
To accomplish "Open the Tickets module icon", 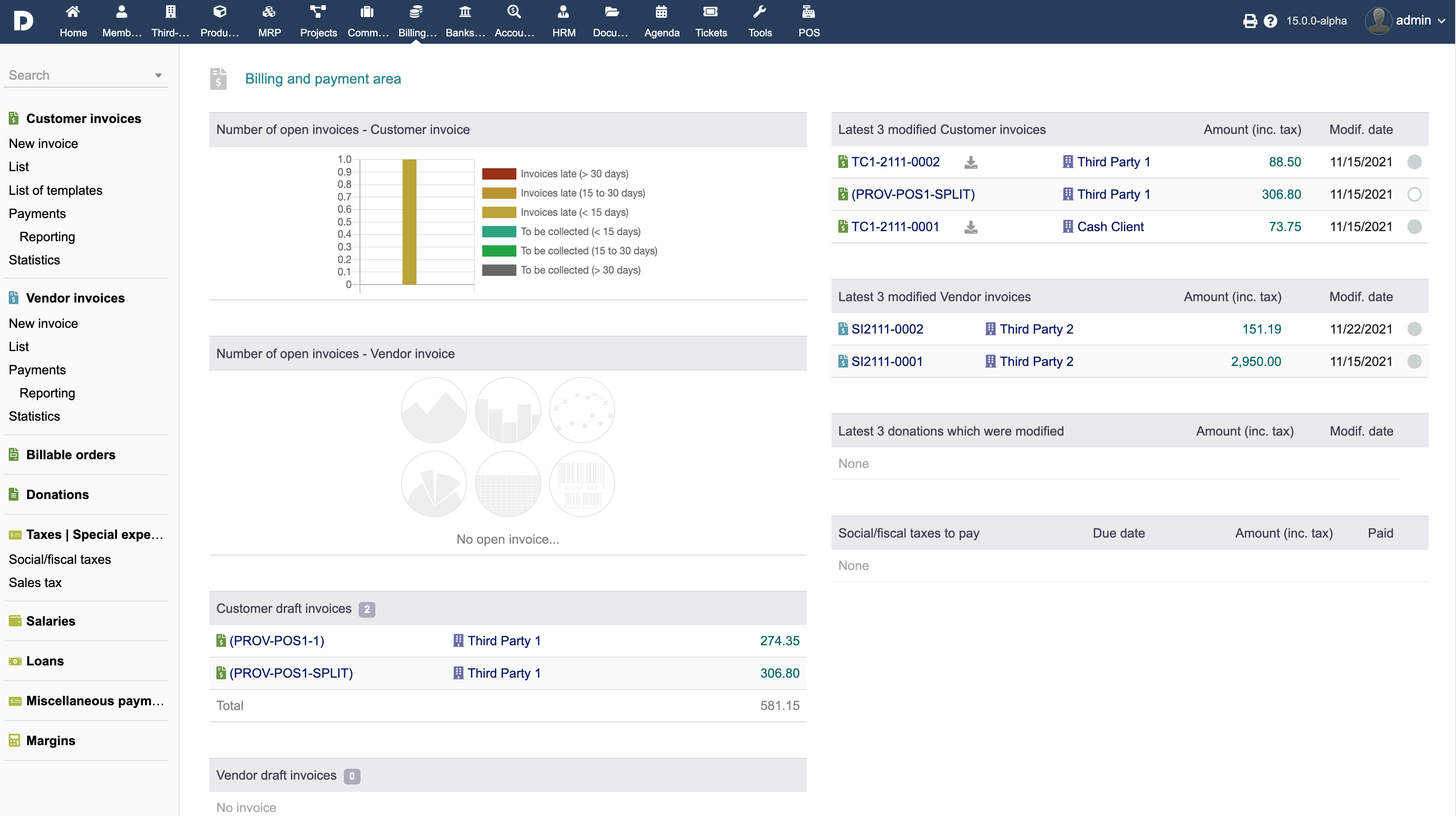I will click(710, 21).
